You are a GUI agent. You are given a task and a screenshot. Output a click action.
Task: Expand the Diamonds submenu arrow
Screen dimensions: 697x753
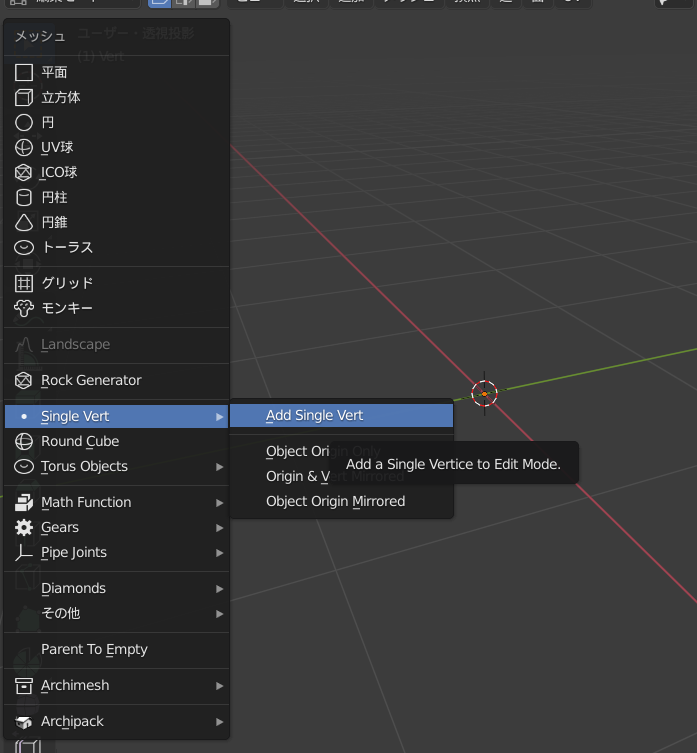pos(220,589)
